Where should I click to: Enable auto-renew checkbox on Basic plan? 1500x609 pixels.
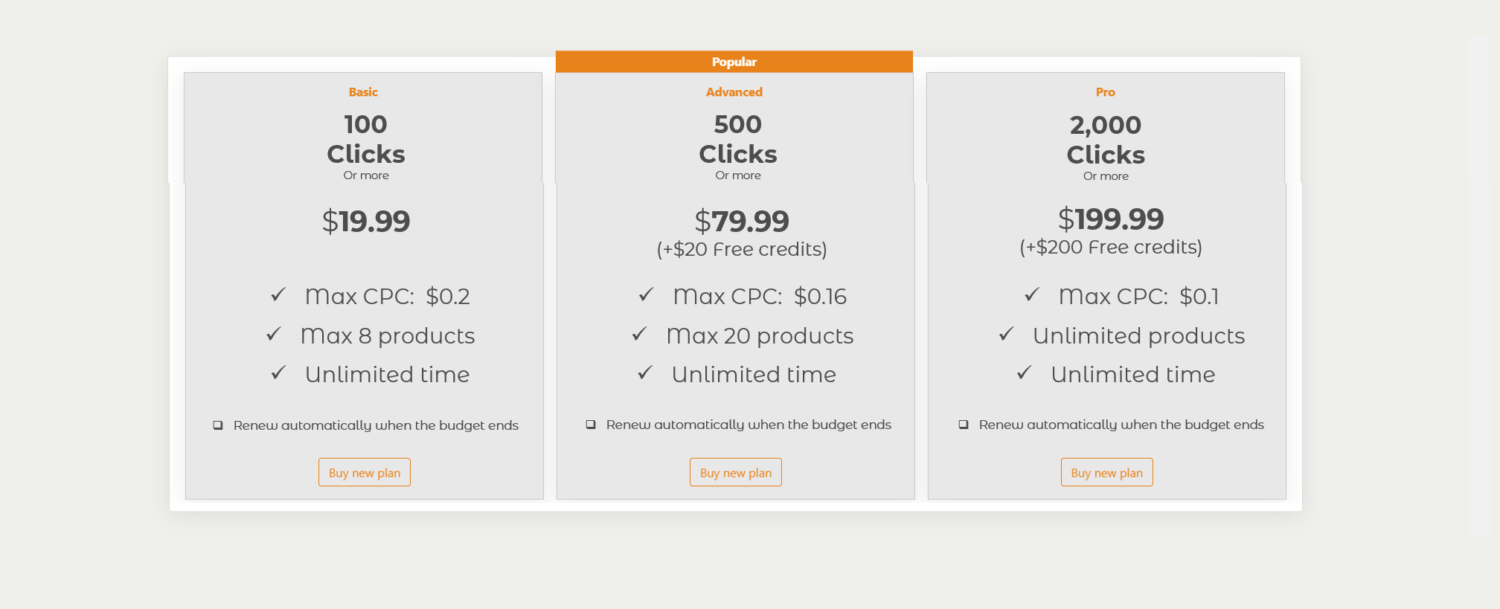[x=218, y=425]
